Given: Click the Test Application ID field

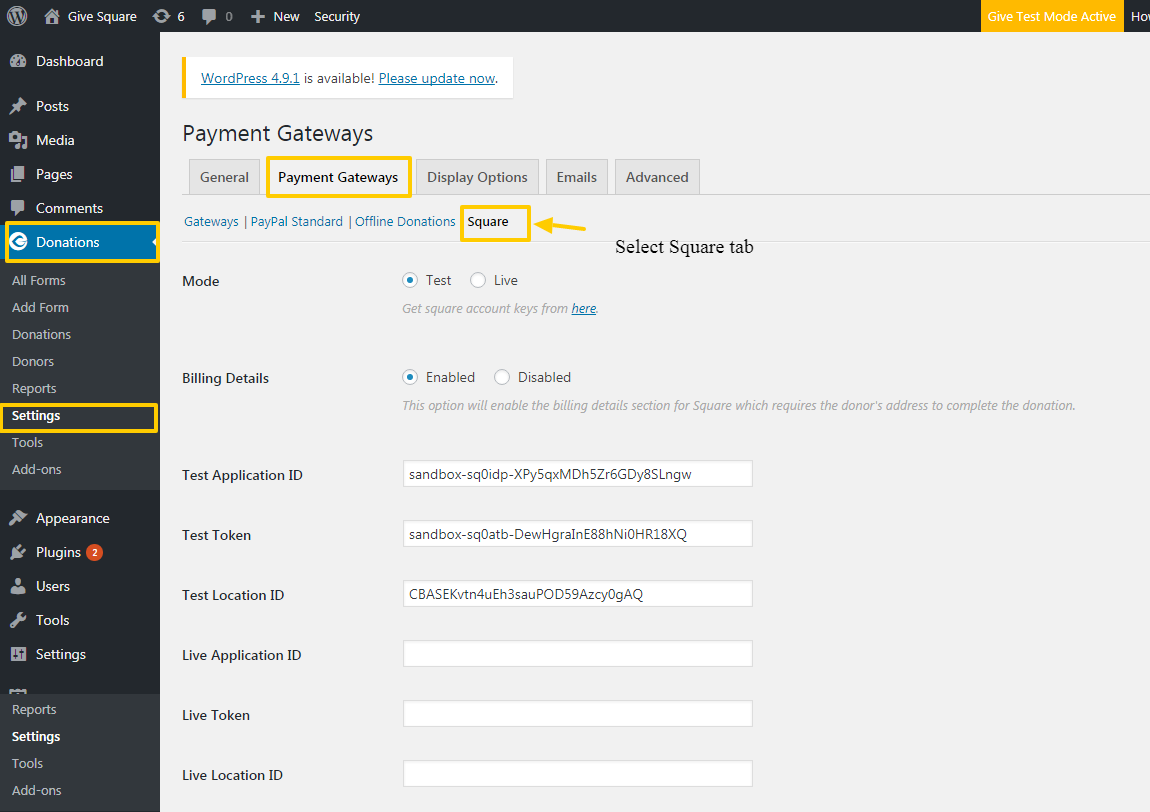Looking at the screenshot, I should pos(577,474).
